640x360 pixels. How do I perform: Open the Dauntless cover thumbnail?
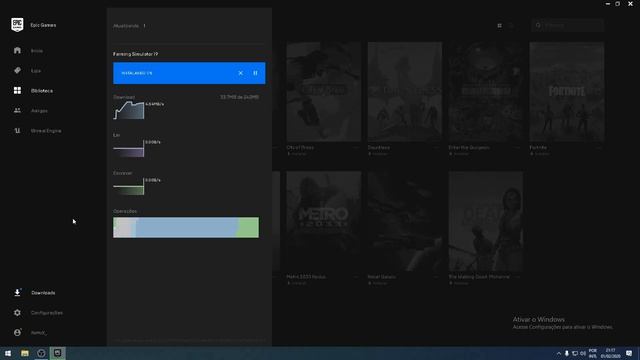404,92
